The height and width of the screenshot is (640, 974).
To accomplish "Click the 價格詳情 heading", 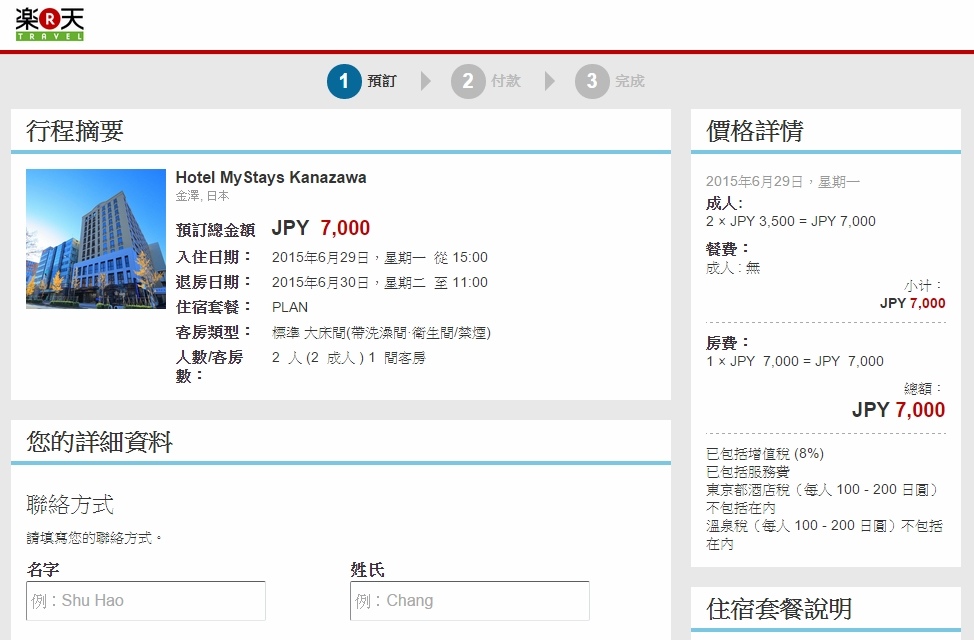I will (755, 131).
